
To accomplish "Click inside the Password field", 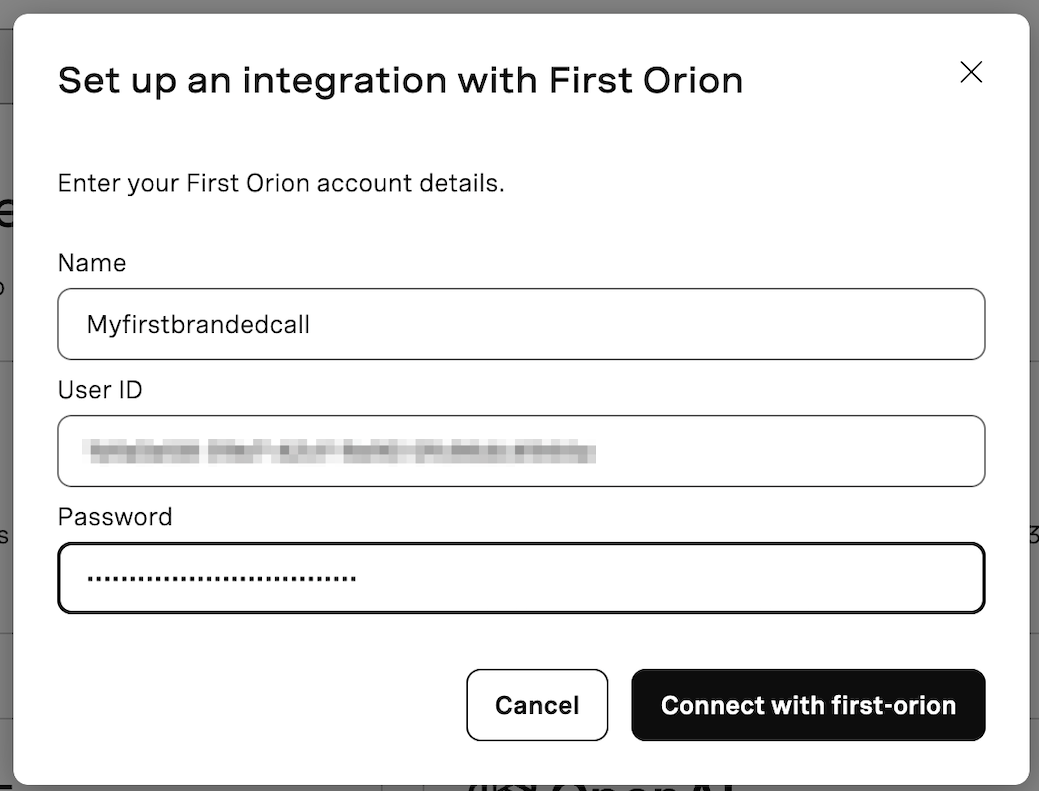I will [x=521, y=577].
